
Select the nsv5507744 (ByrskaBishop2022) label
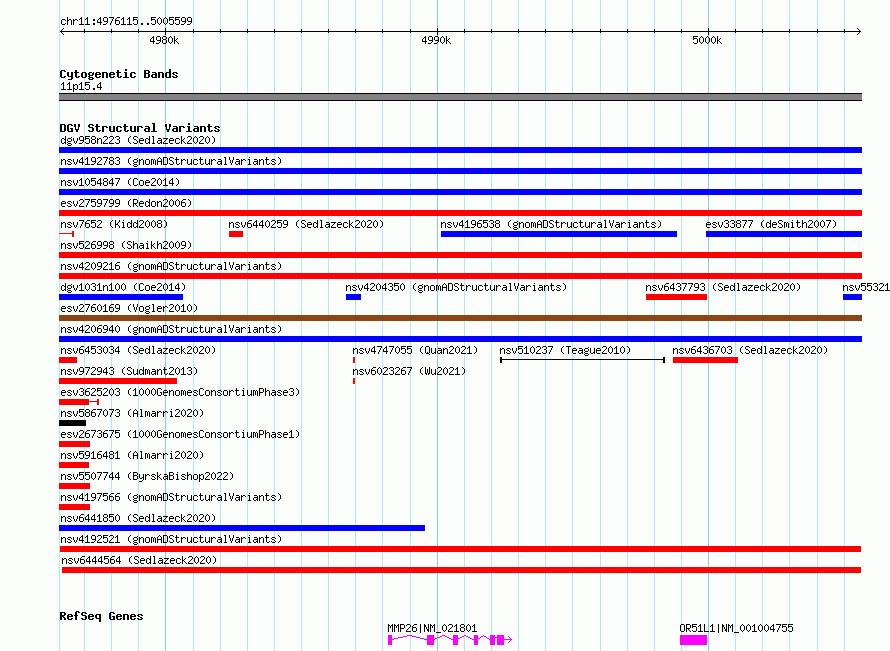[x=147, y=476]
